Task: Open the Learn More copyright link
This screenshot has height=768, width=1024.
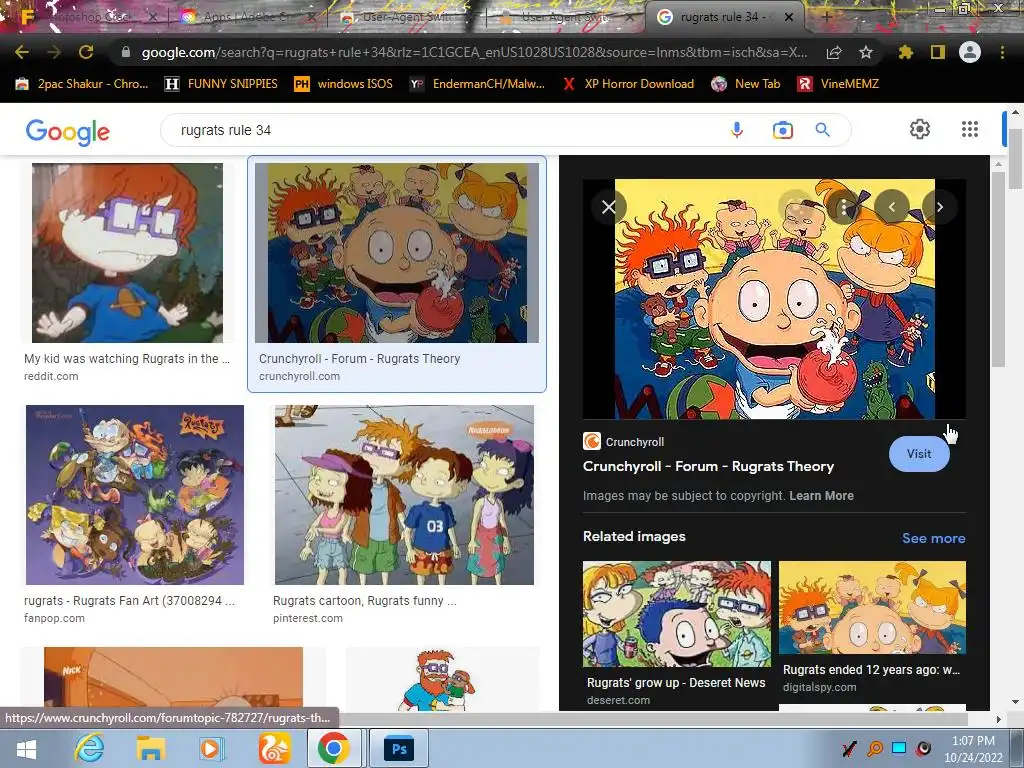Action: (822, 496)
